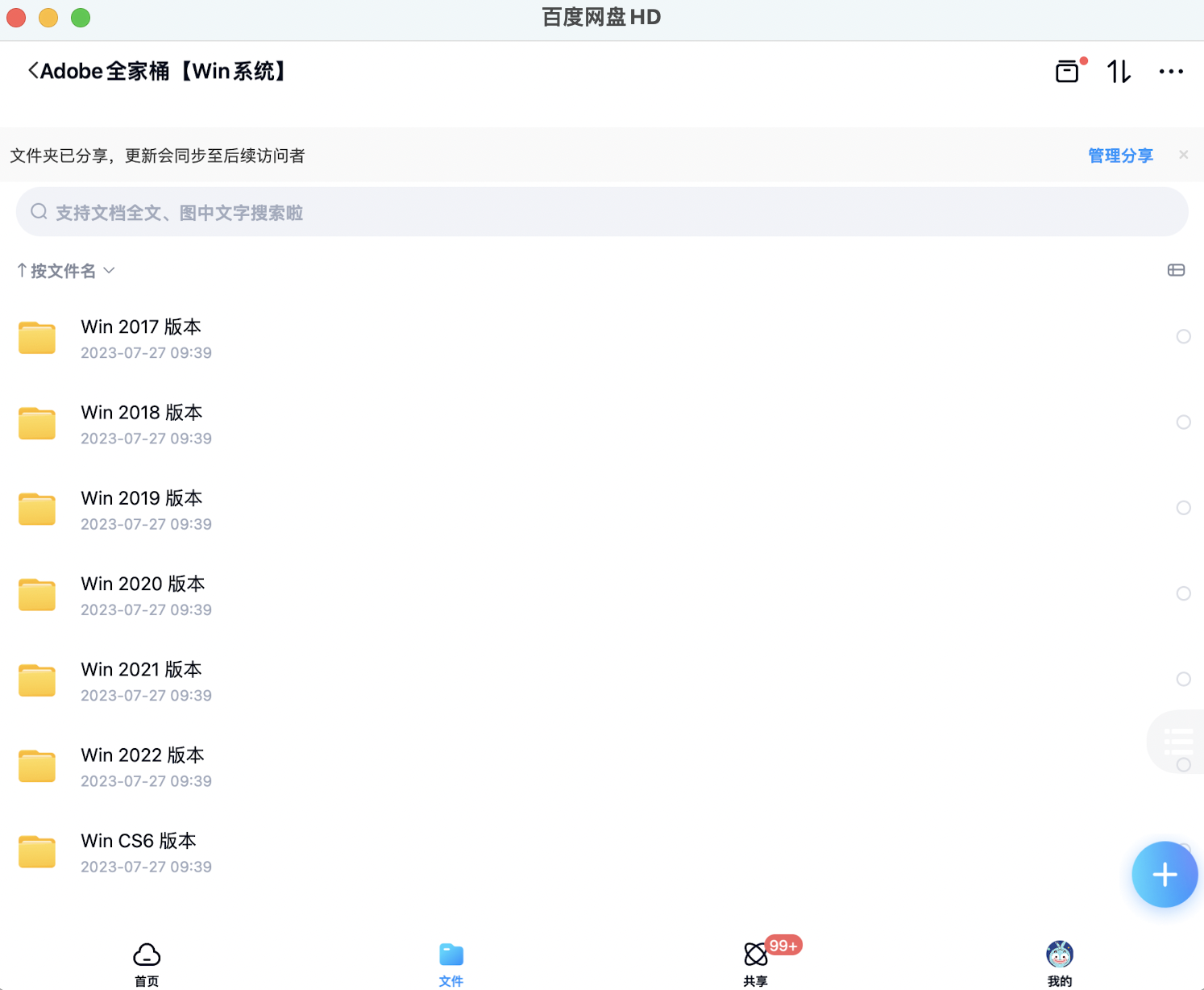Switch to the 共享 tab
Screen dimensions: 1204x990
[x=756, y=964]
